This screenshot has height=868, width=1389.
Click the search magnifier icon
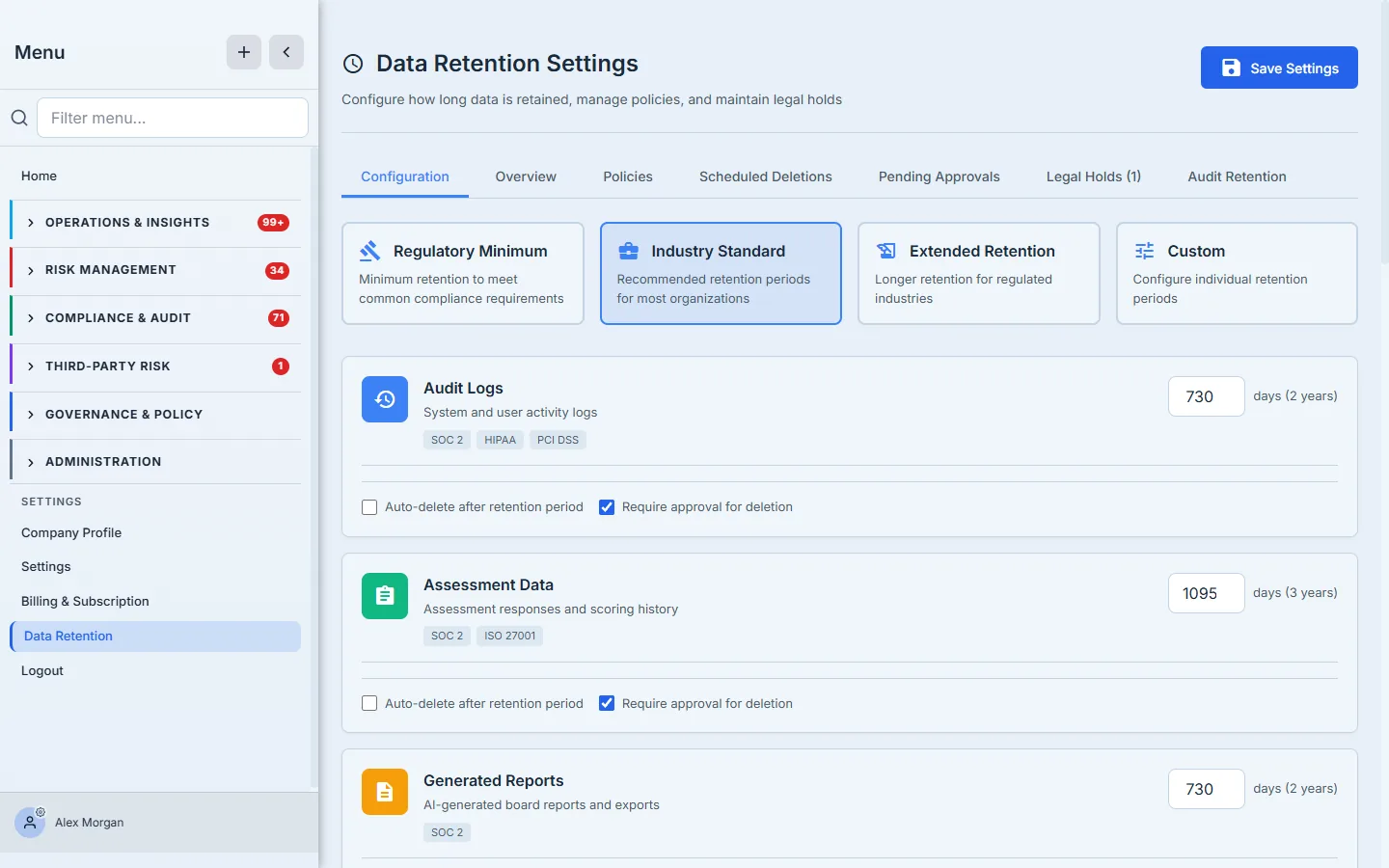tap(19, 118)
